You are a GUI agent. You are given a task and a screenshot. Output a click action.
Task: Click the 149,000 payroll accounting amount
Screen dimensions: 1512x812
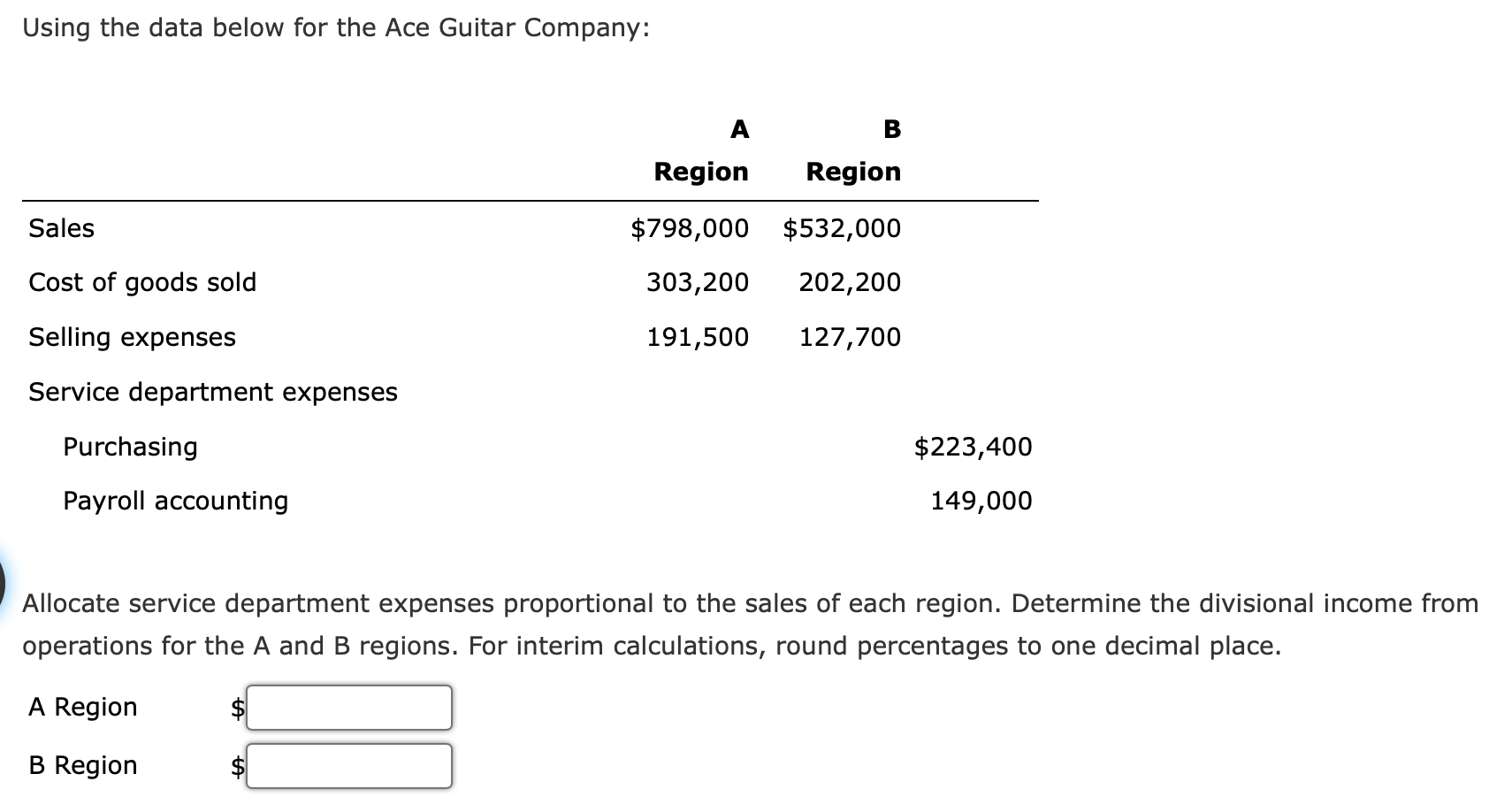(x=981, y=501)
